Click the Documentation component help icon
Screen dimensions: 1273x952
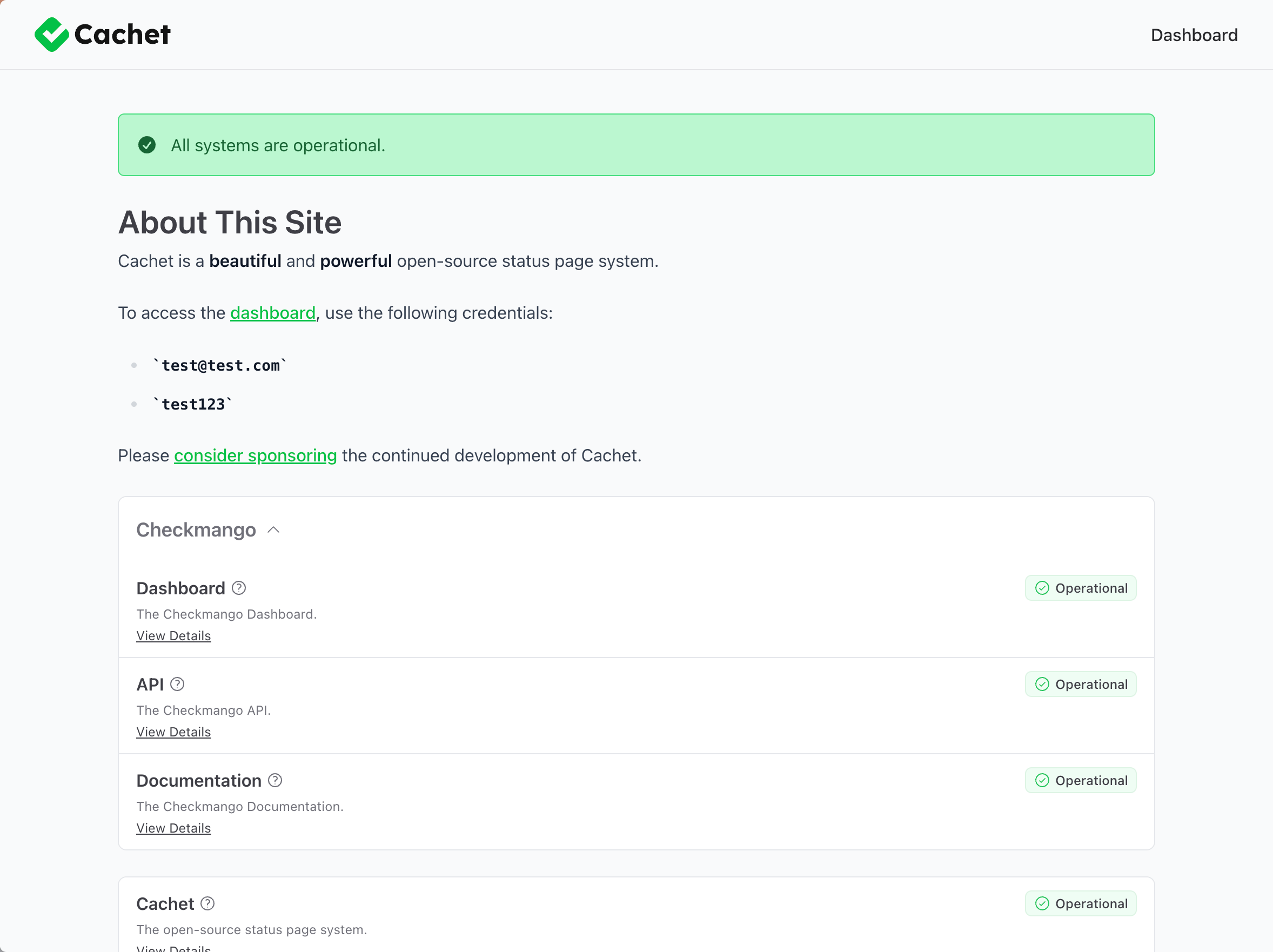[x=275, y=780]
